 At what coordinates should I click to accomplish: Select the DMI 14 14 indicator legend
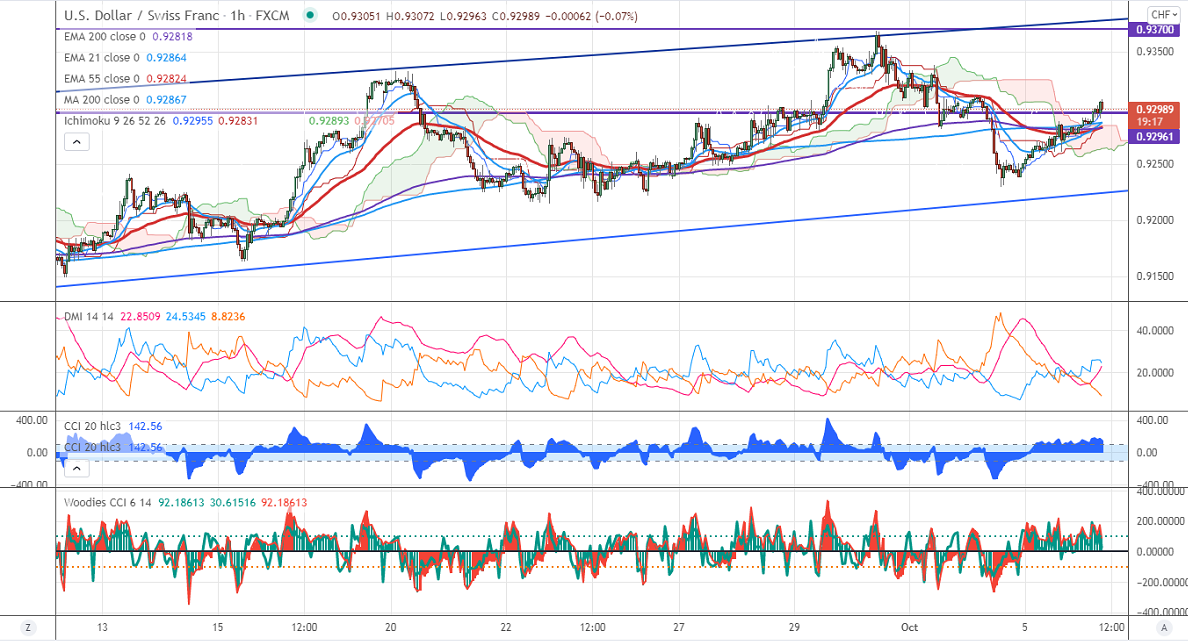[x=89, y=317]
